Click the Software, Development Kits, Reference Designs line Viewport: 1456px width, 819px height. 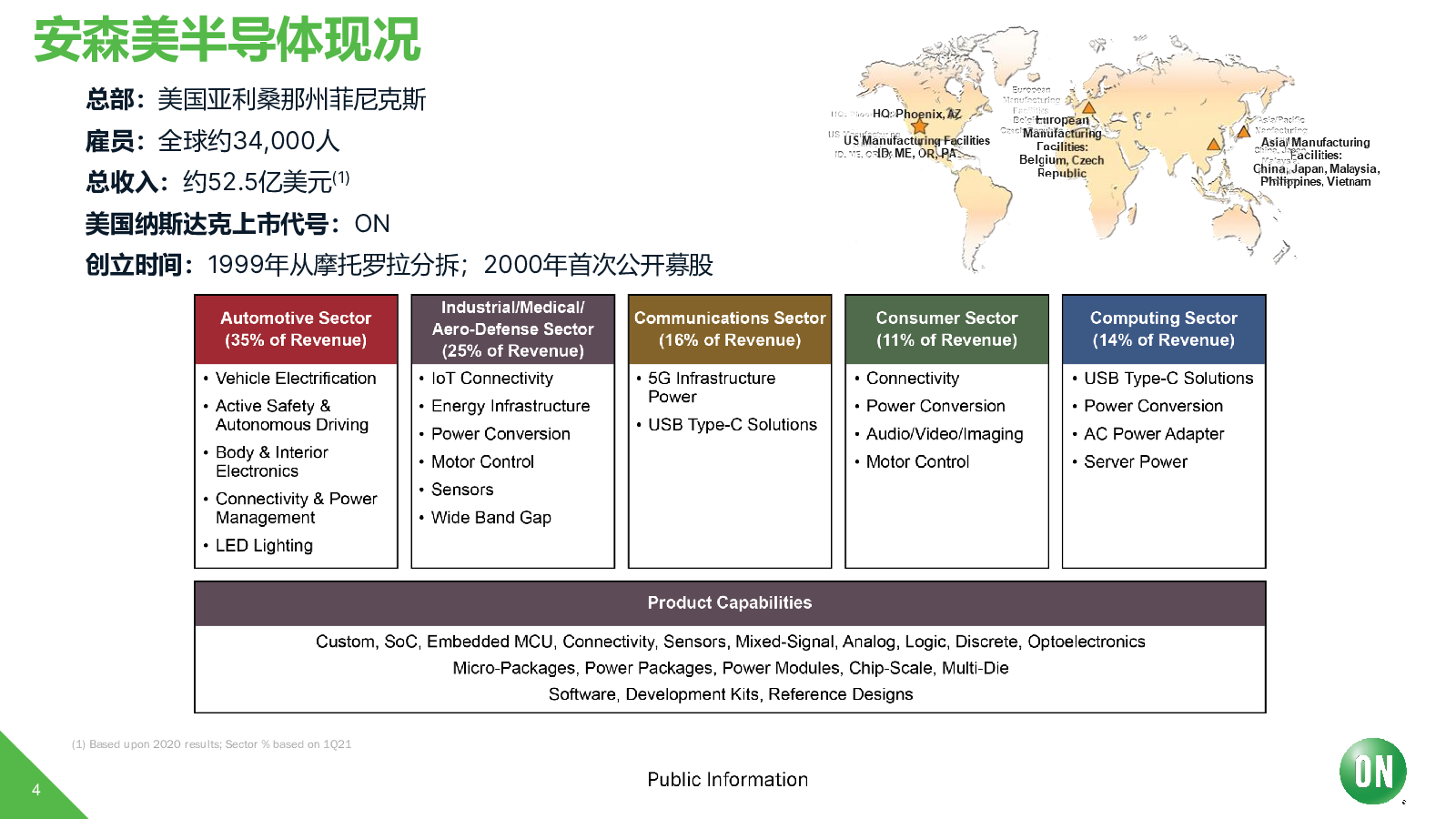pyautogui.click(x=730, y=694)
